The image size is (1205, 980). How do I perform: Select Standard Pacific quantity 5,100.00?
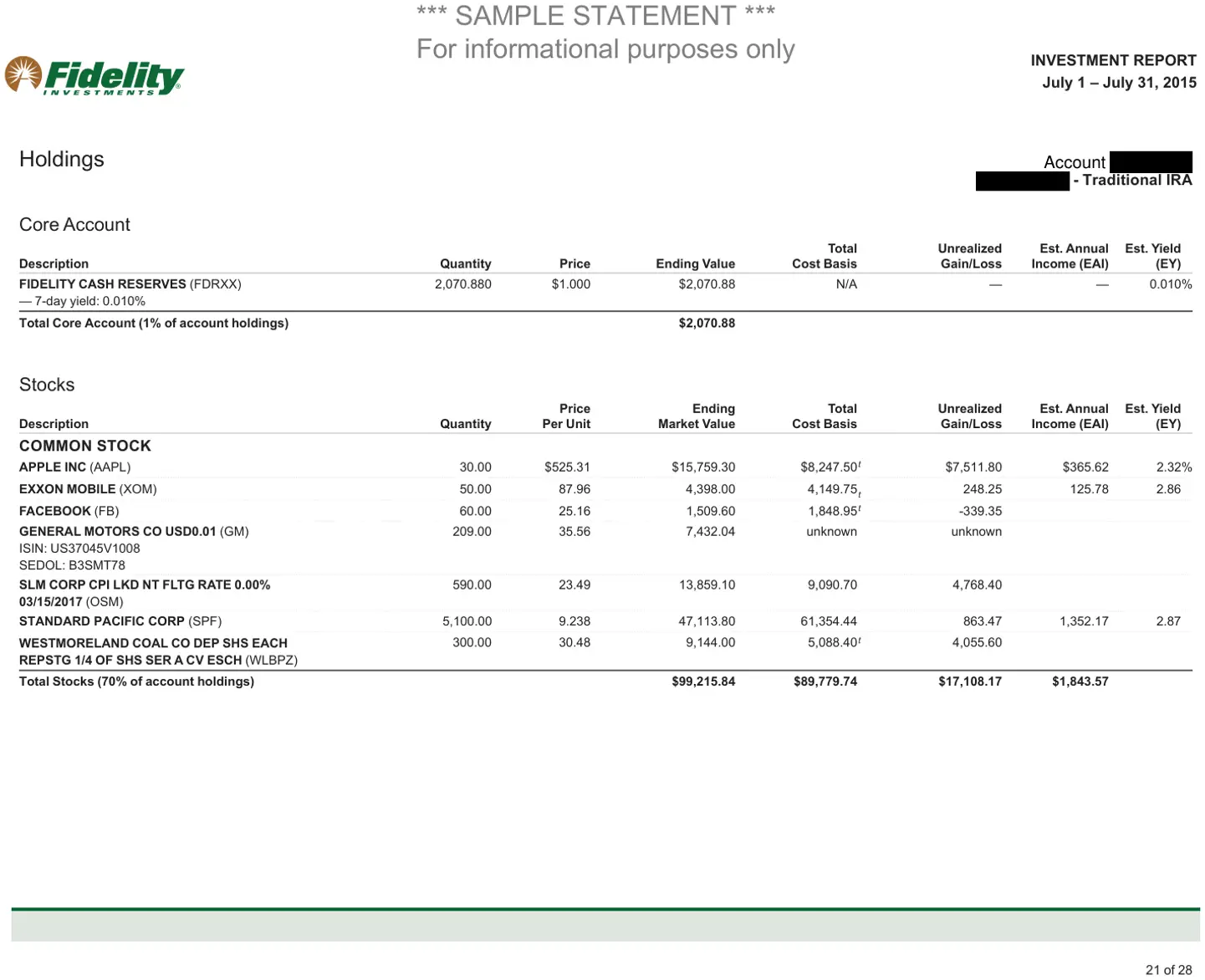click(467, 621)
